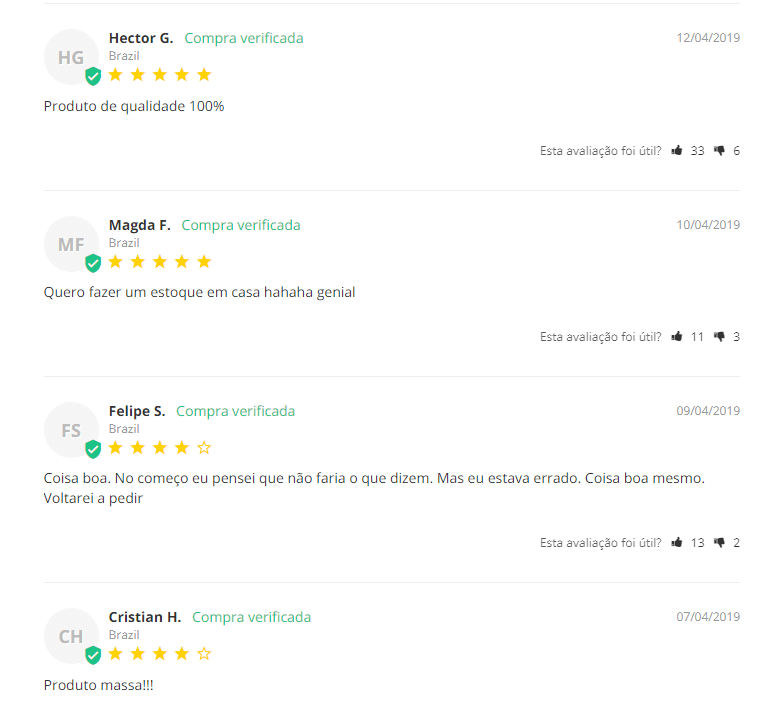Click Hector G. reviewer name
The image size is (767, 708).
(x=141, y=38)
